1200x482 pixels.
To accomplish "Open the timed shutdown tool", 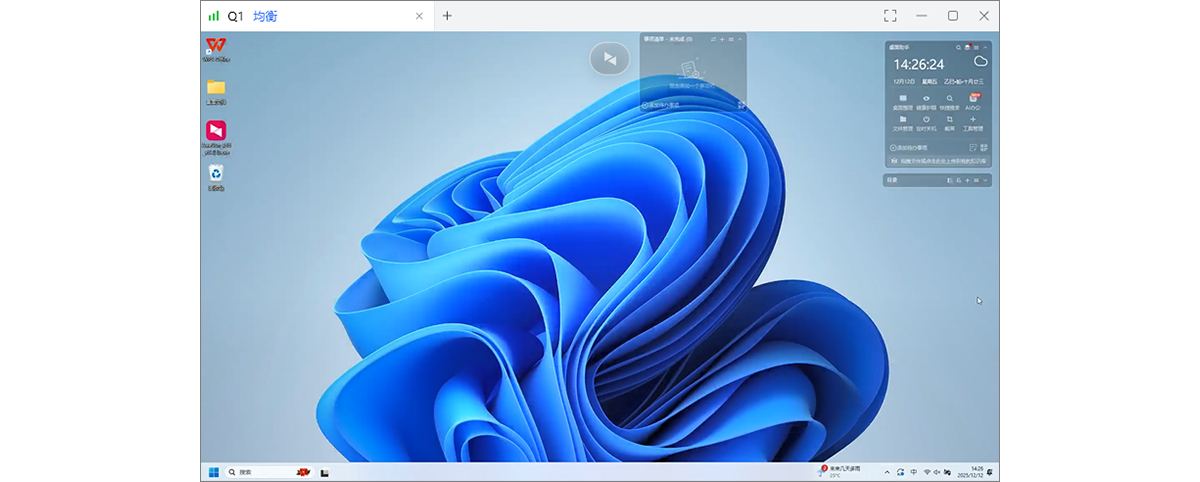I will coord(926,120).
